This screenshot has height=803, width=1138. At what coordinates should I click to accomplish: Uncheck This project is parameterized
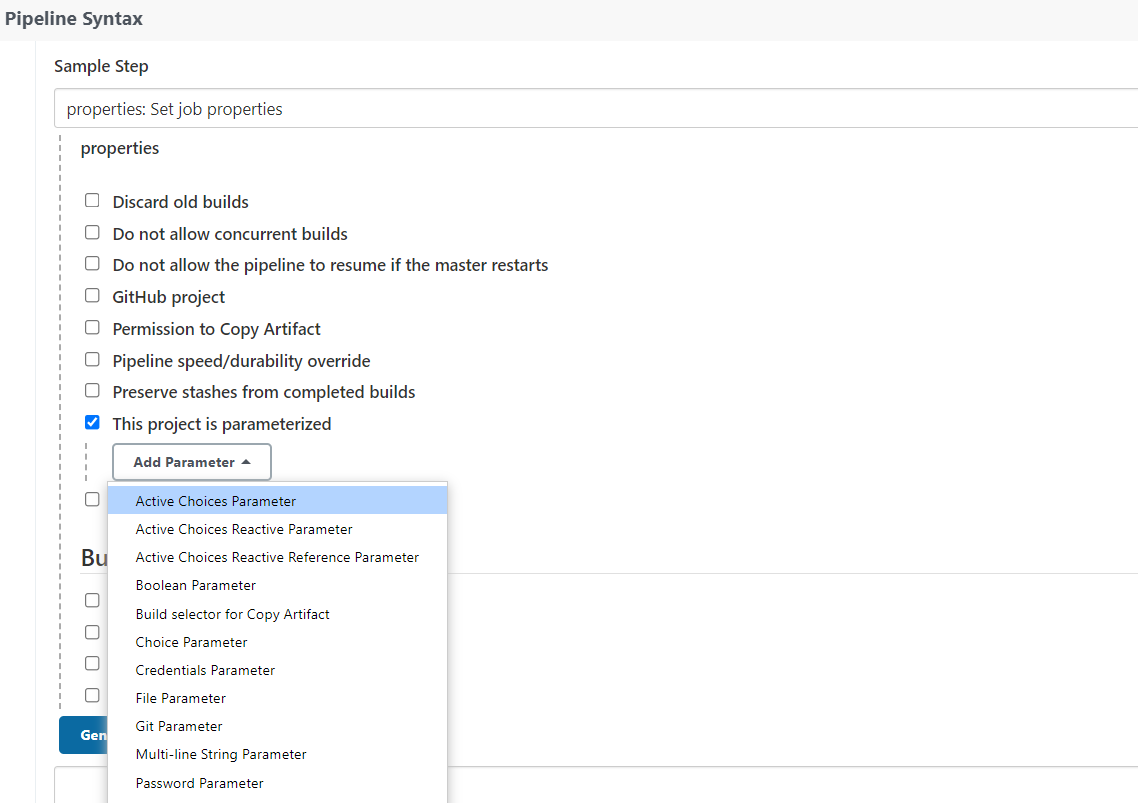coord(92,423)
